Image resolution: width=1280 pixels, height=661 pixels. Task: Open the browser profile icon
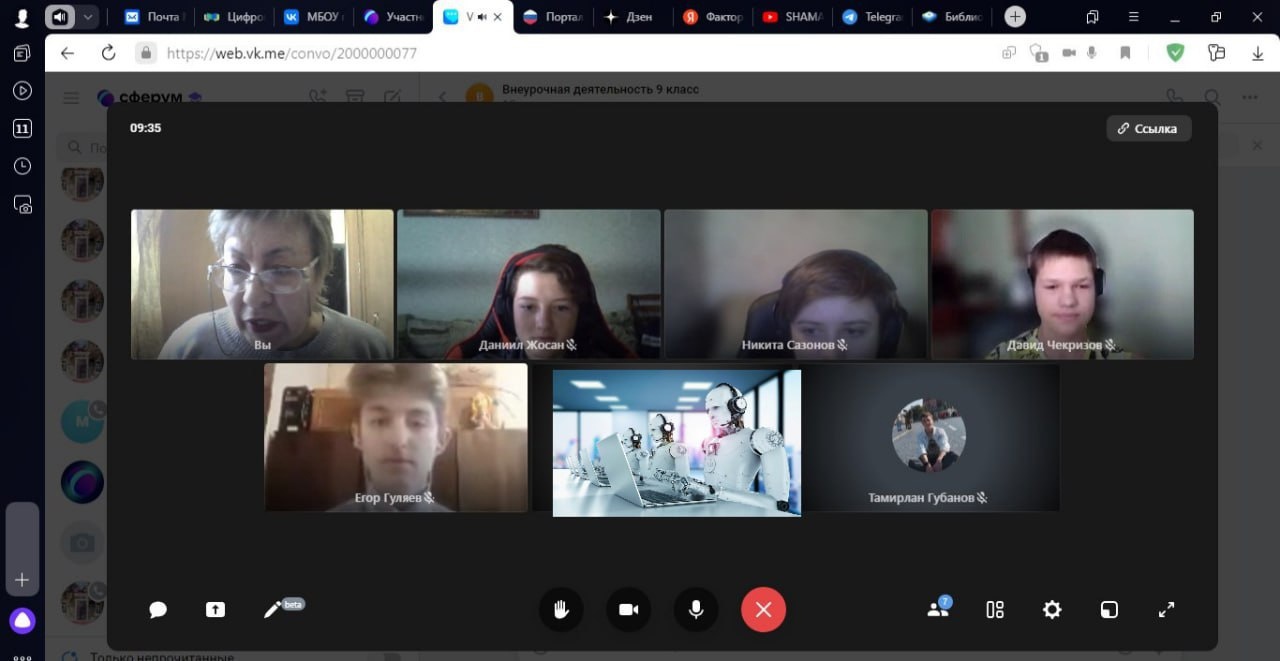22,17
